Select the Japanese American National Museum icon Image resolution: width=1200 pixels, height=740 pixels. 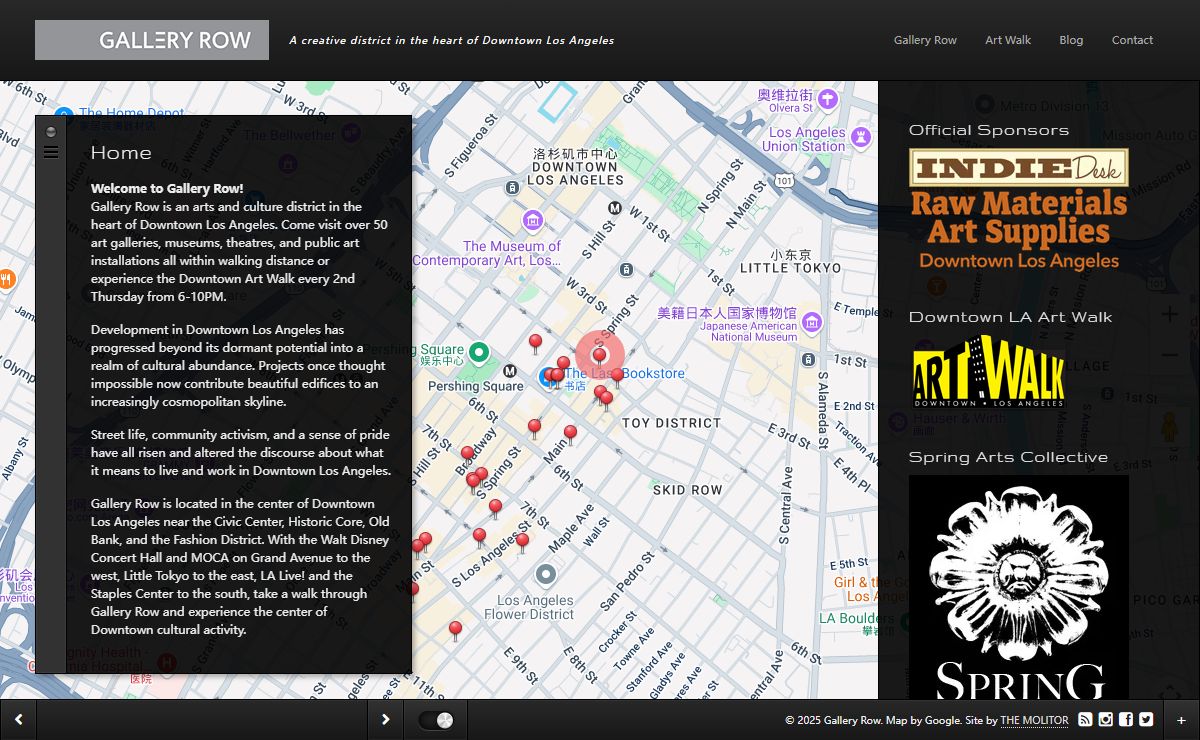811,322
